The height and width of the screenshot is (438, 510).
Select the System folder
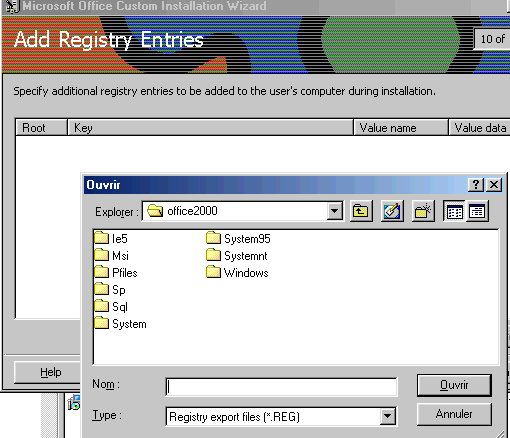coord(120,323)
